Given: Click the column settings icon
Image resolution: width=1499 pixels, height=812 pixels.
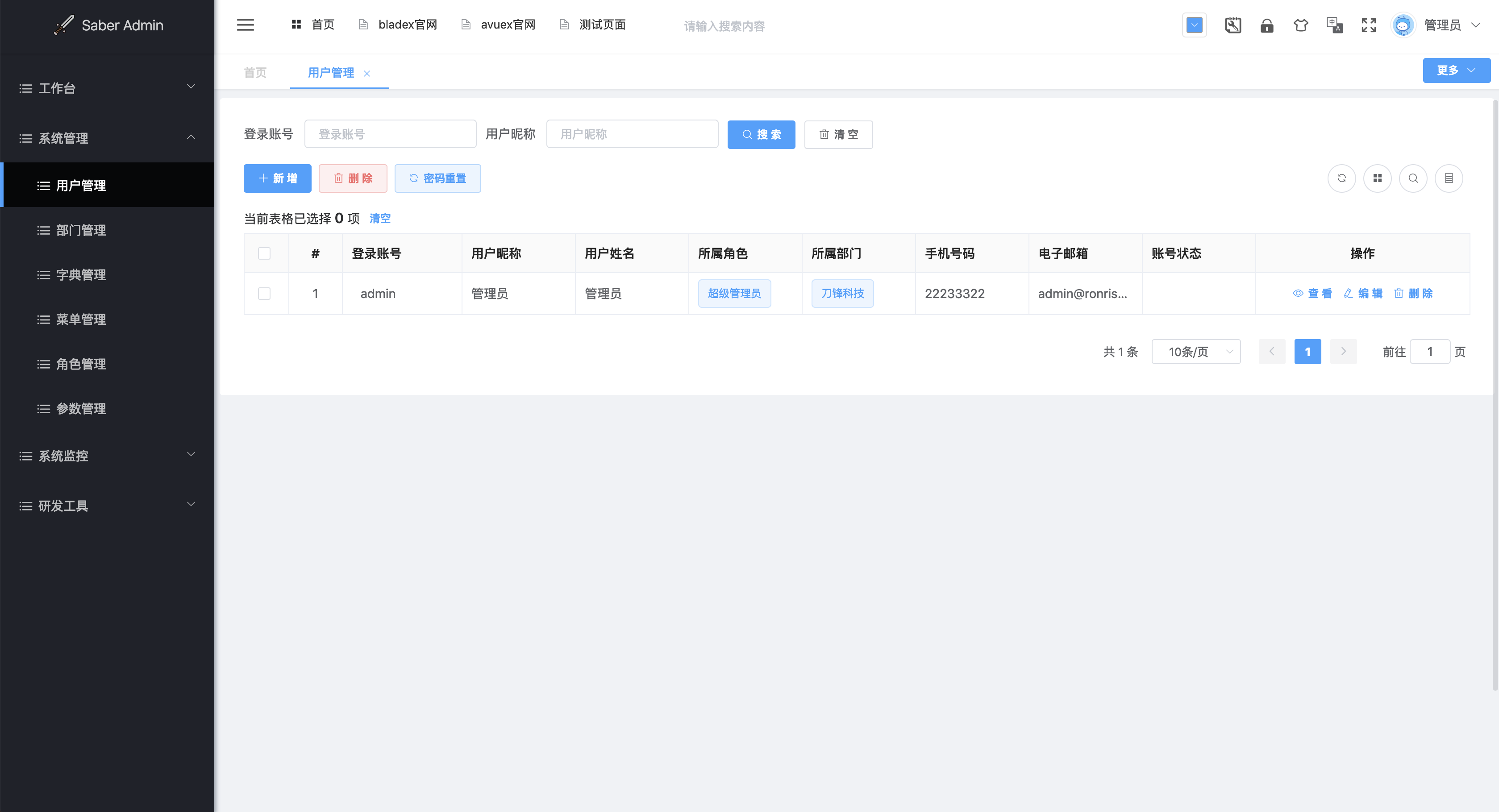Looking at the screenshot, I should (x=1450, y=178).
